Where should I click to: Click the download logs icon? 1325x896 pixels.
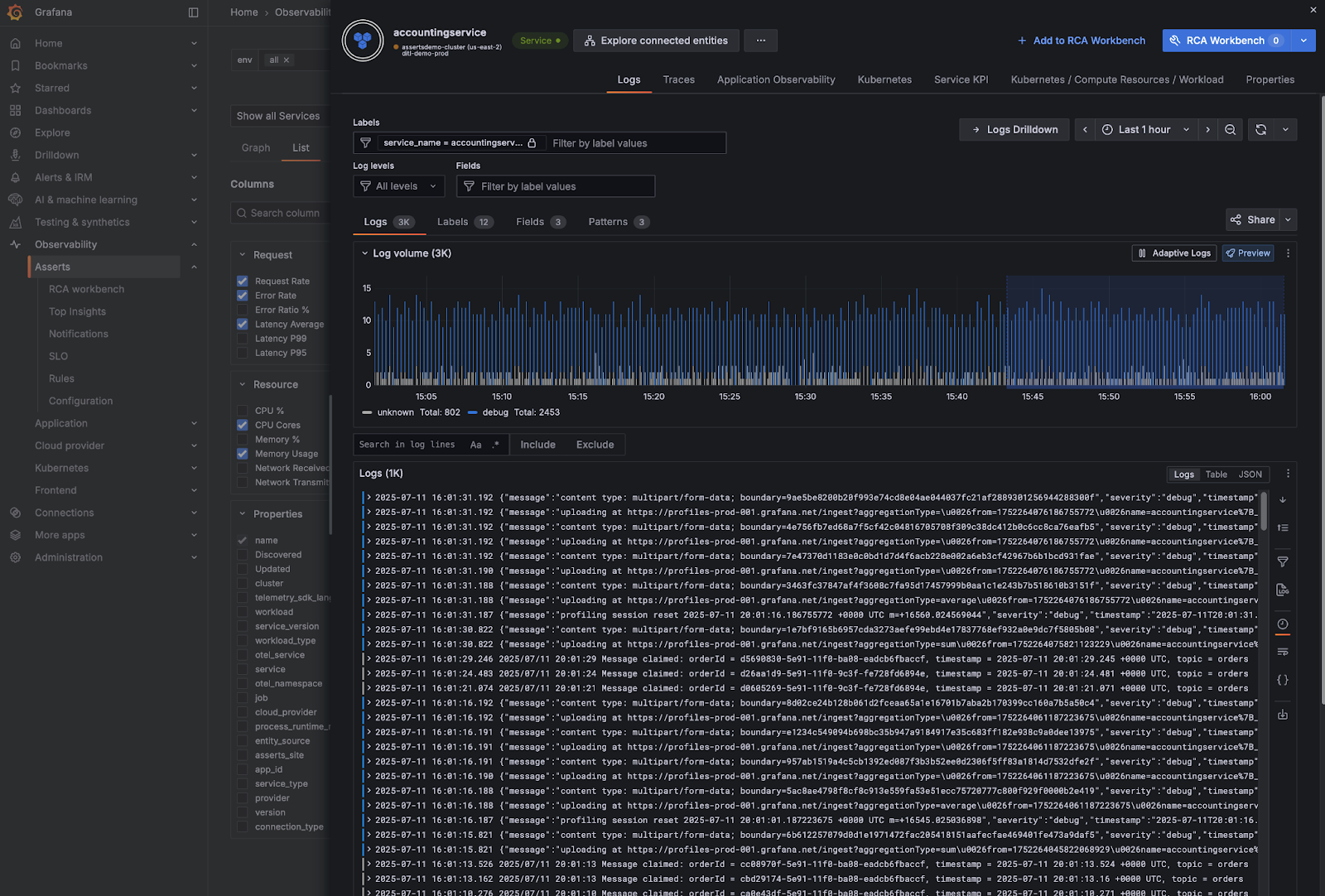[x=1283, y=715]
